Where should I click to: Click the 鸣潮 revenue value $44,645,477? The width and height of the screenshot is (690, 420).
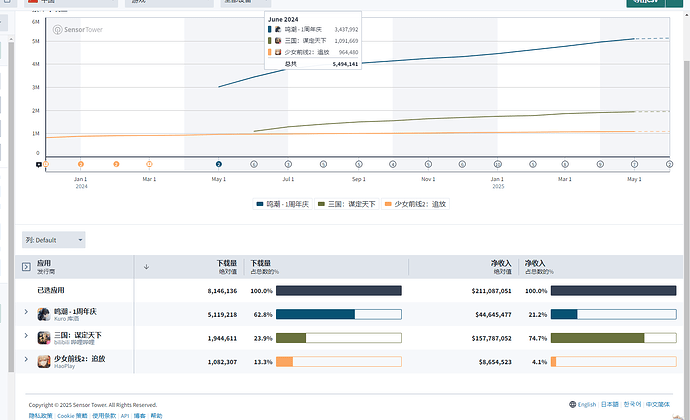coord(493,315)
